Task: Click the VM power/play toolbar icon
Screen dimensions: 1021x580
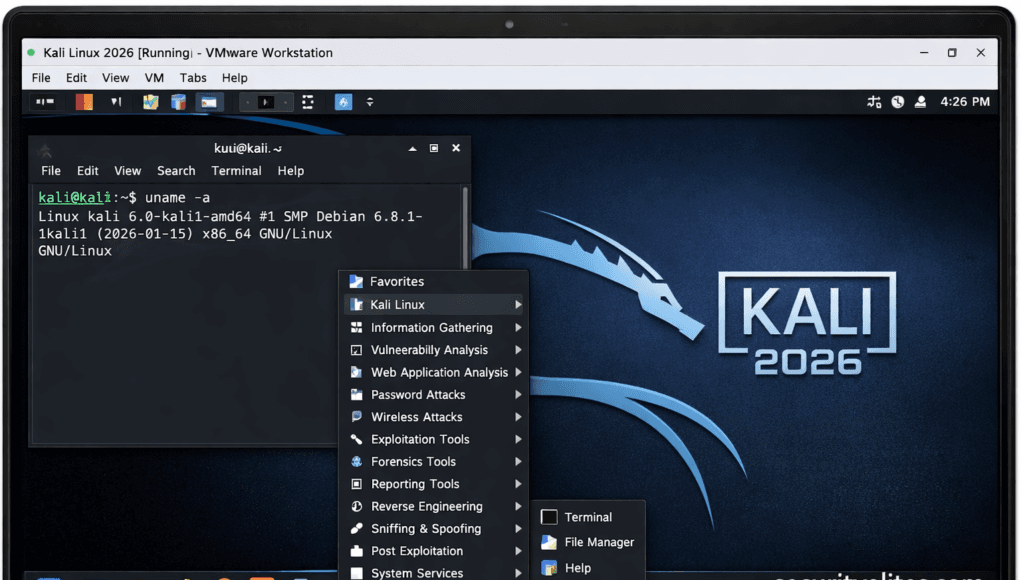Action: tap(266, 101)
